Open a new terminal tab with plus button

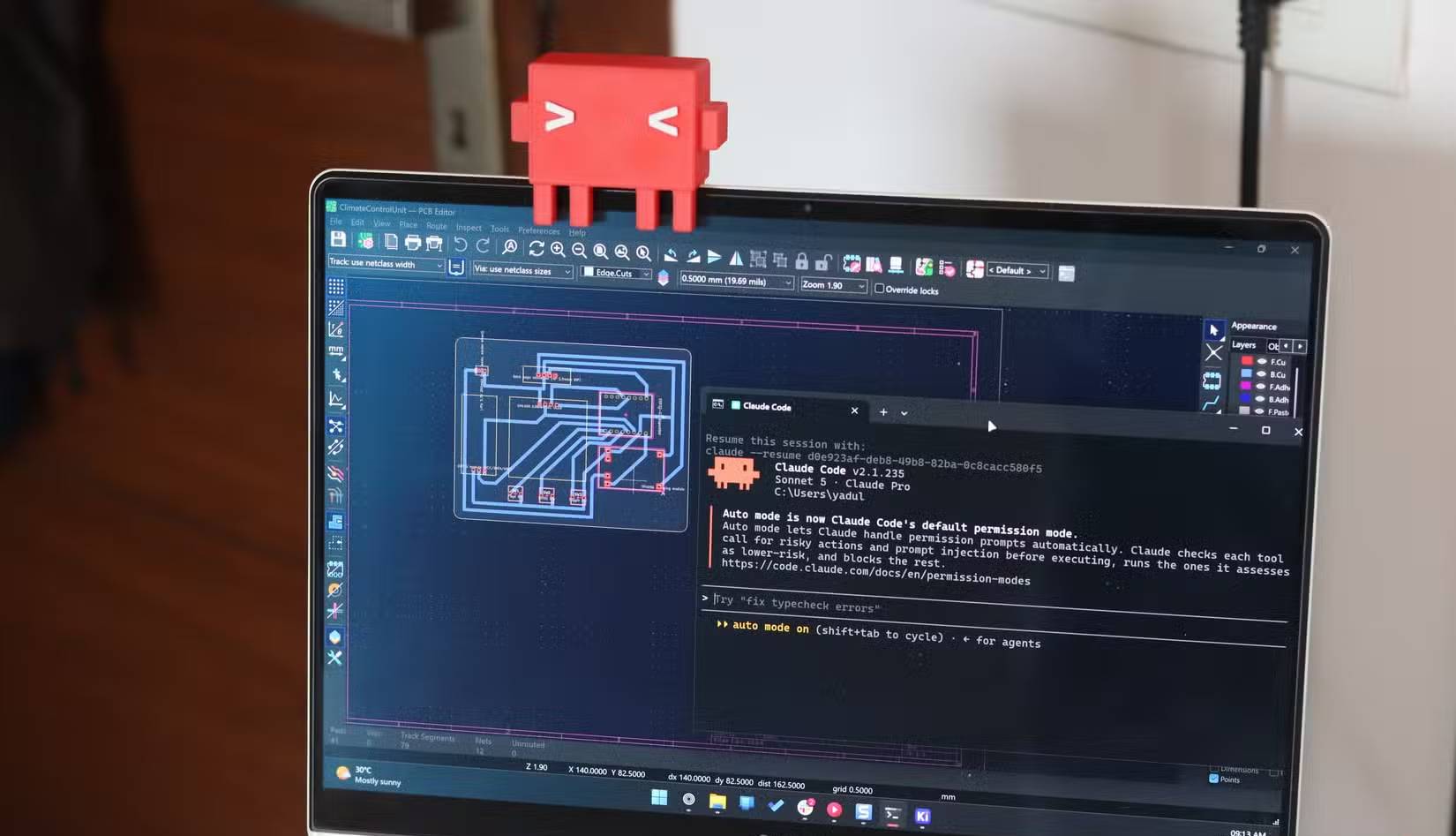click(883, 412)
